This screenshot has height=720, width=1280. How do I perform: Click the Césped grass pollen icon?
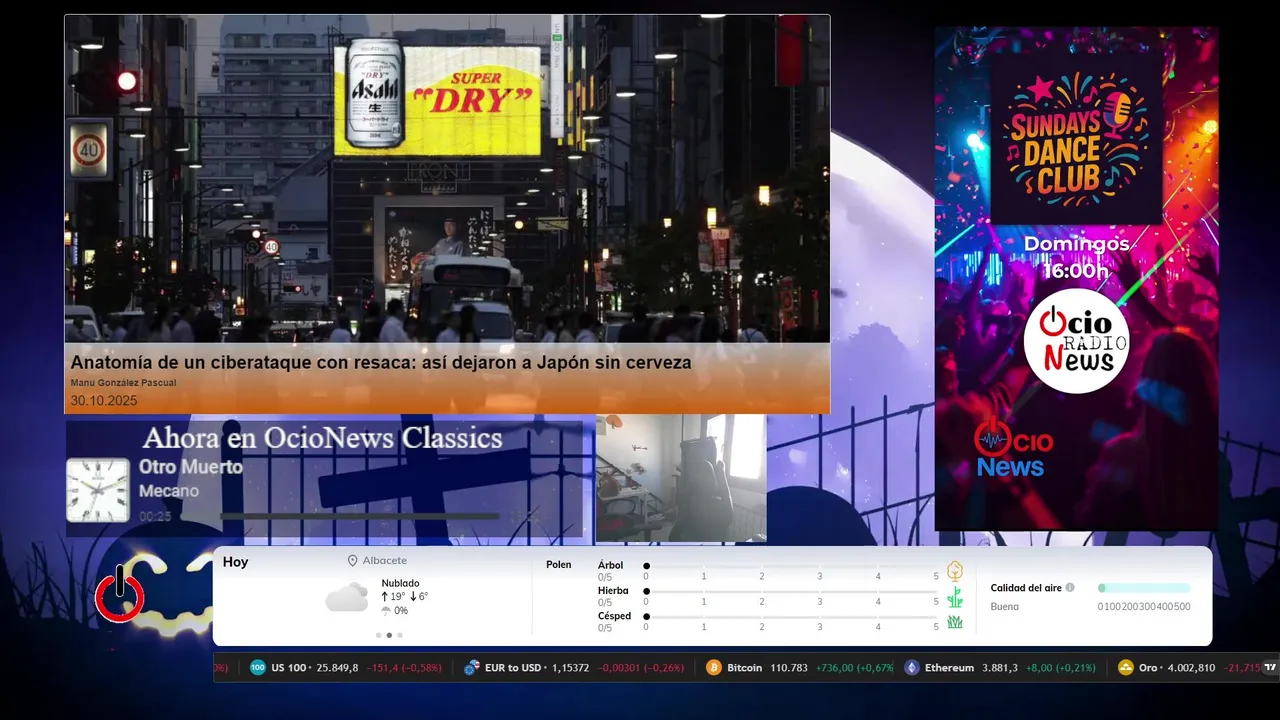click(955, 622)
